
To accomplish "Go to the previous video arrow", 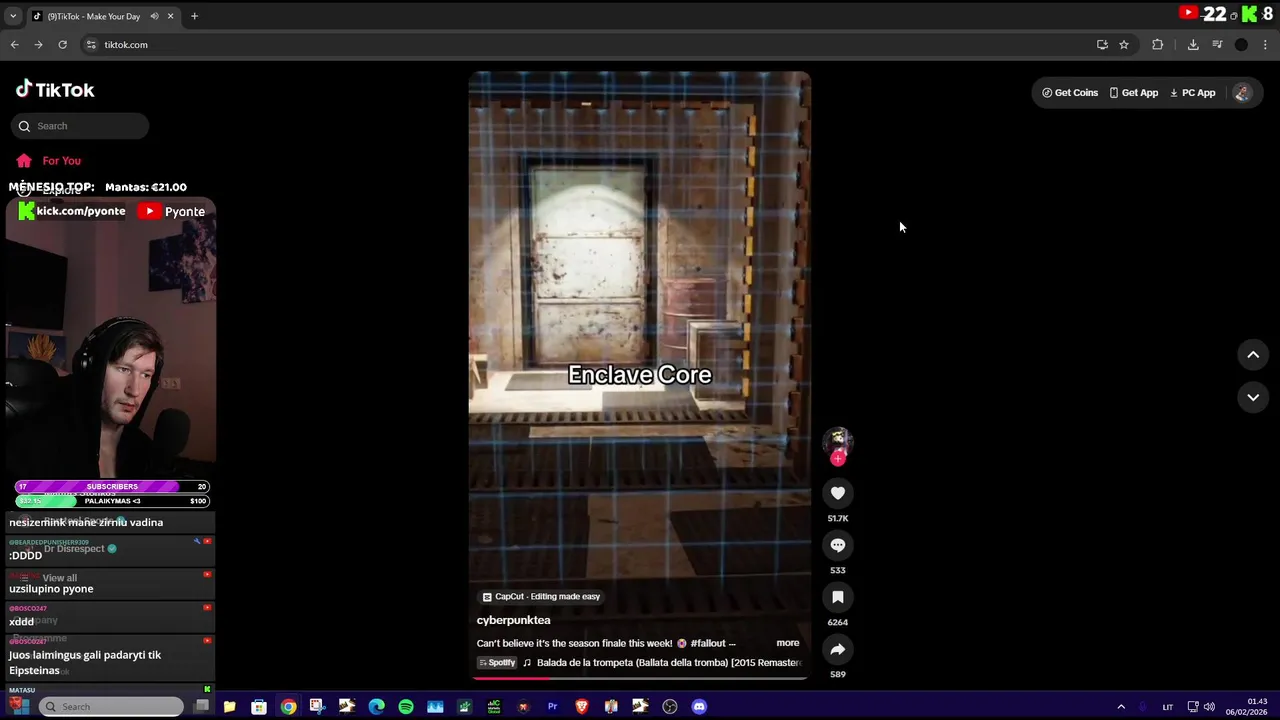I will [x=1253, y=355].
